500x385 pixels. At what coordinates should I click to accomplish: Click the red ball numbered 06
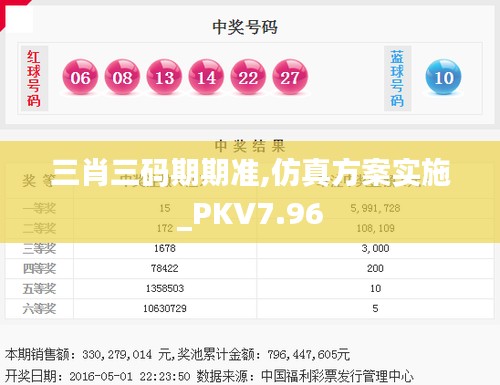point(80,77)
